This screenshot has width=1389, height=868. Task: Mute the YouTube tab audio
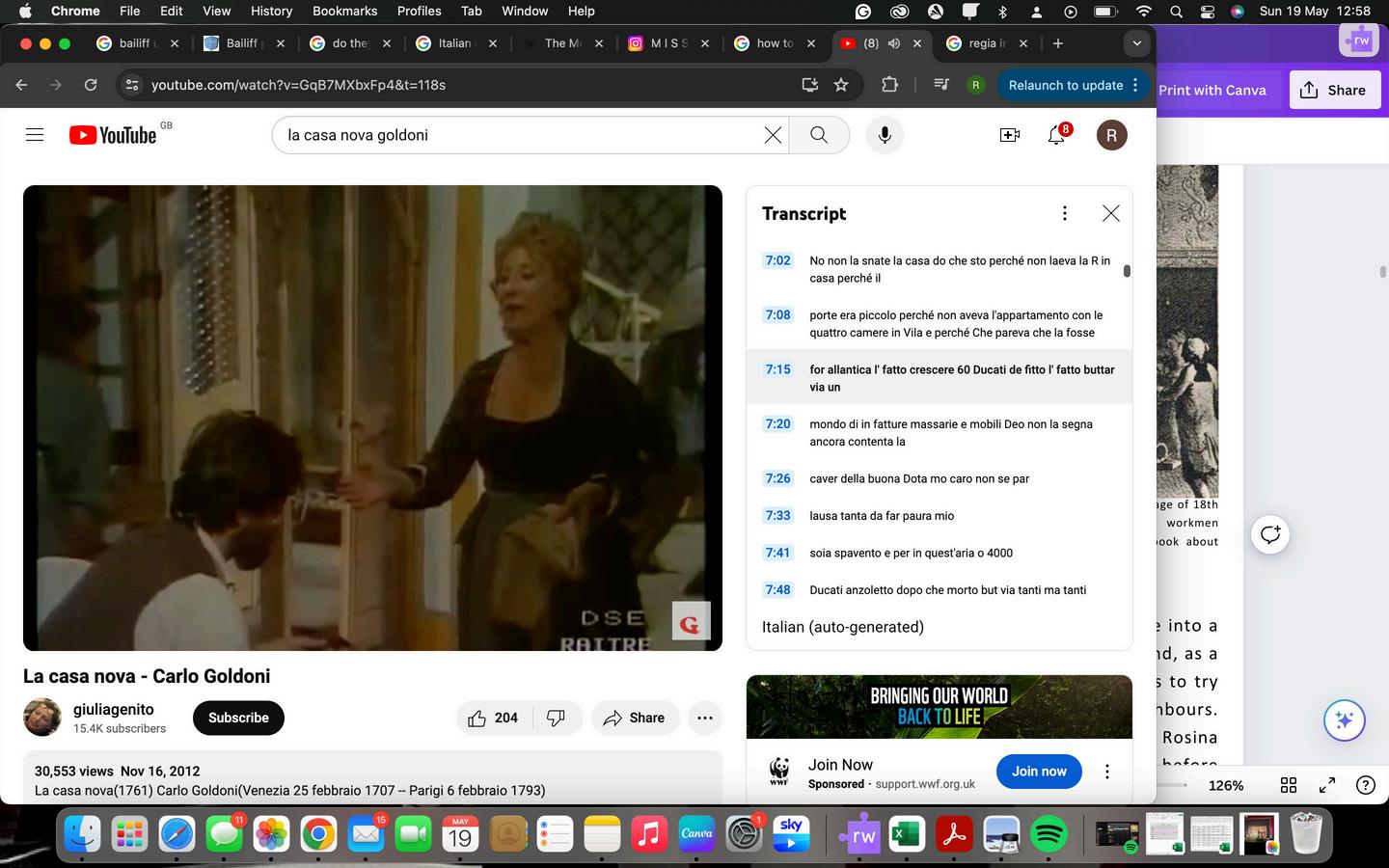point(894,43)
